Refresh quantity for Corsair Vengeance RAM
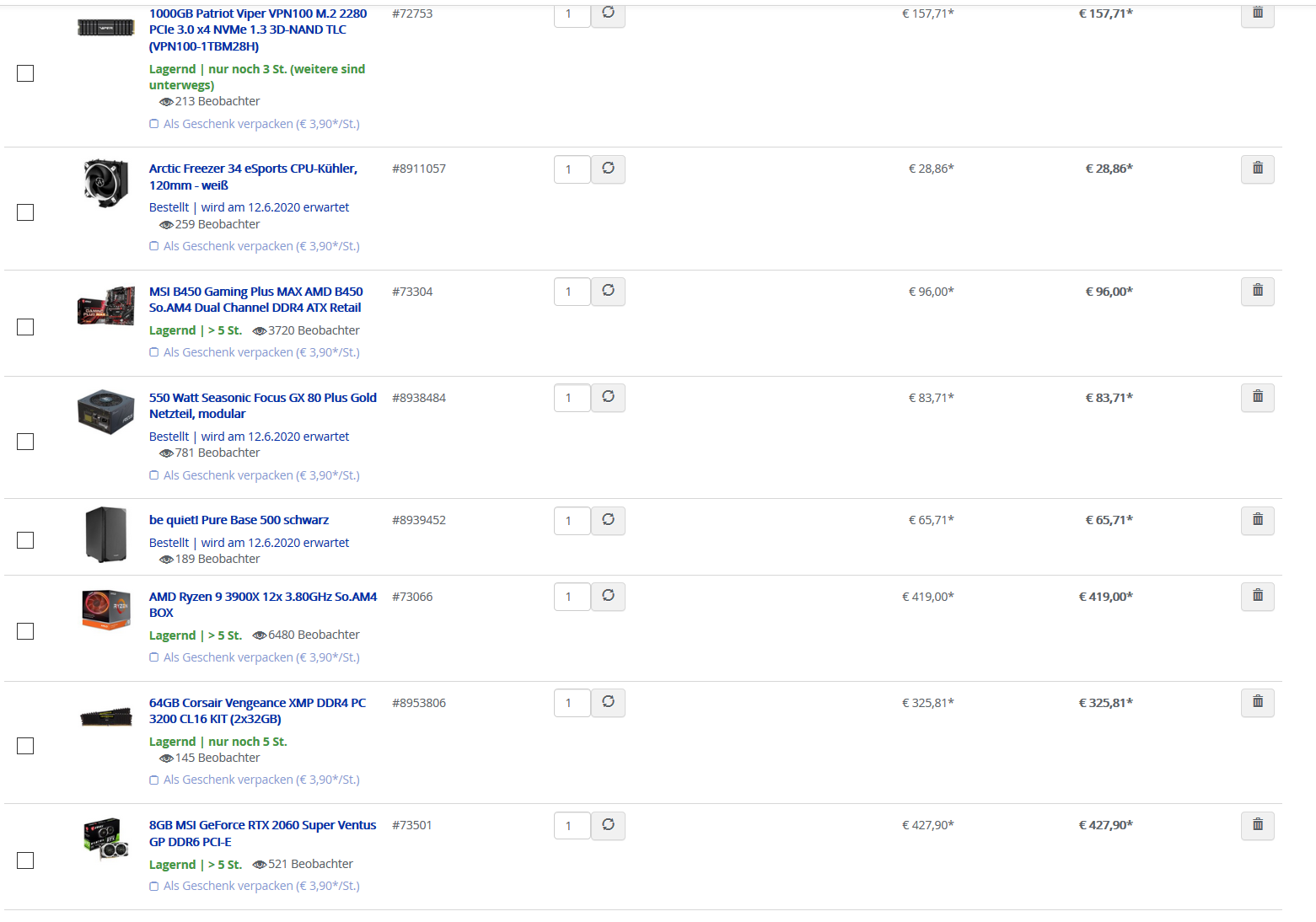Screen dimensions: 1316x922 [608, 703]
